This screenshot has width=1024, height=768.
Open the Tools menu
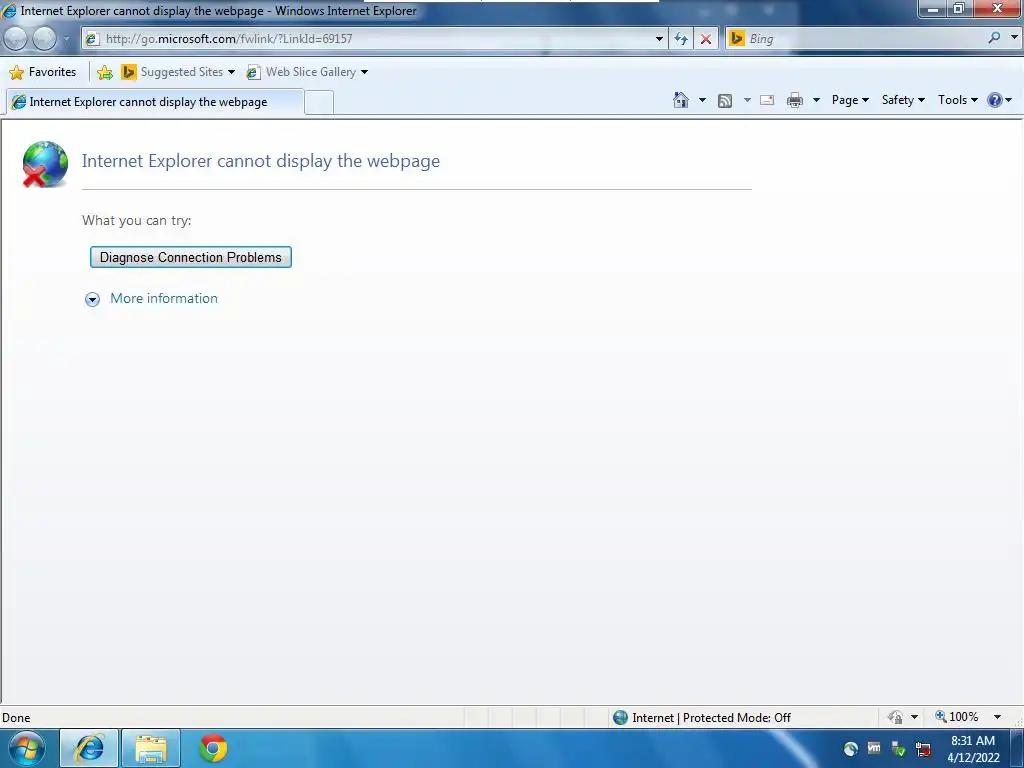click(x=957, y=100)
